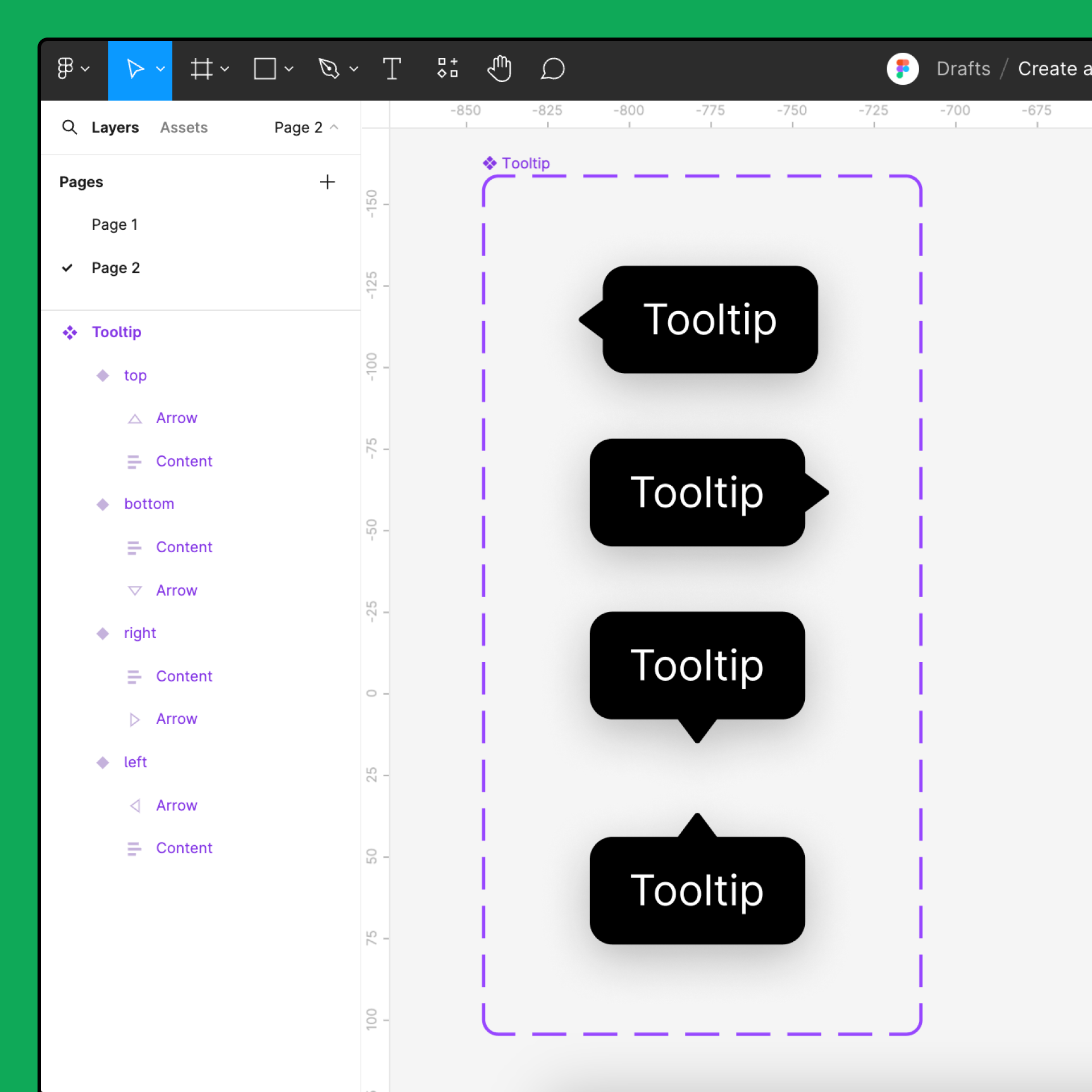
Task: Select the Pen tool
Action: coord(329,69)
